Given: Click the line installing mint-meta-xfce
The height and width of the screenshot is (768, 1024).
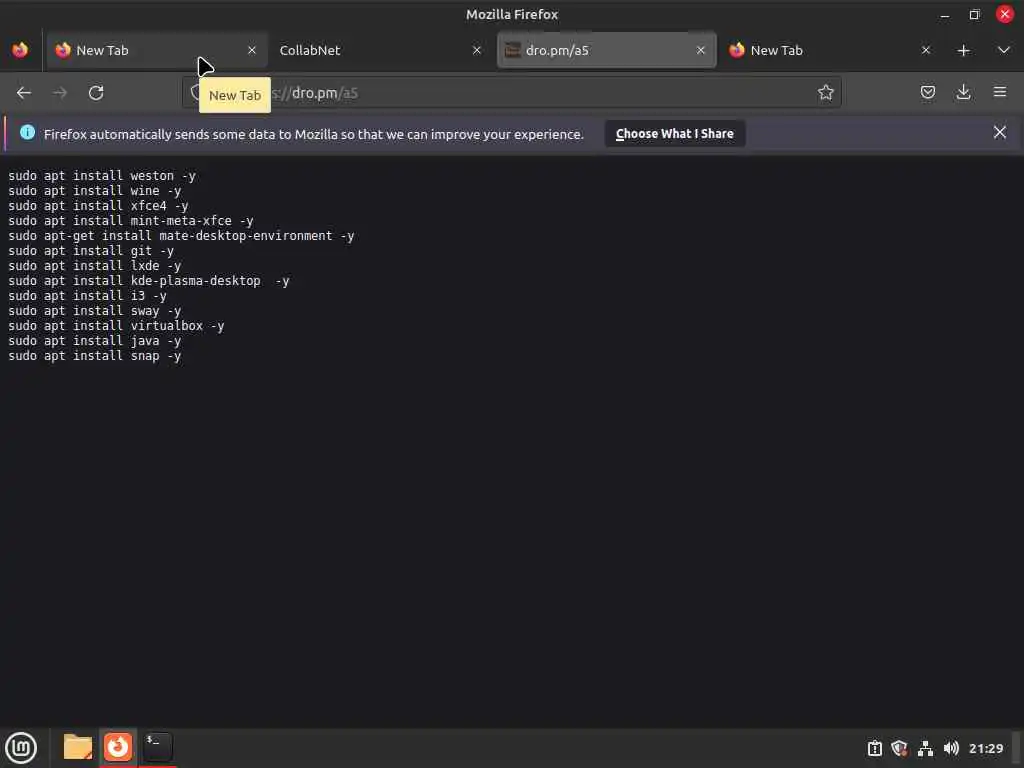Looking at the screenshot, I should [131, 221].
